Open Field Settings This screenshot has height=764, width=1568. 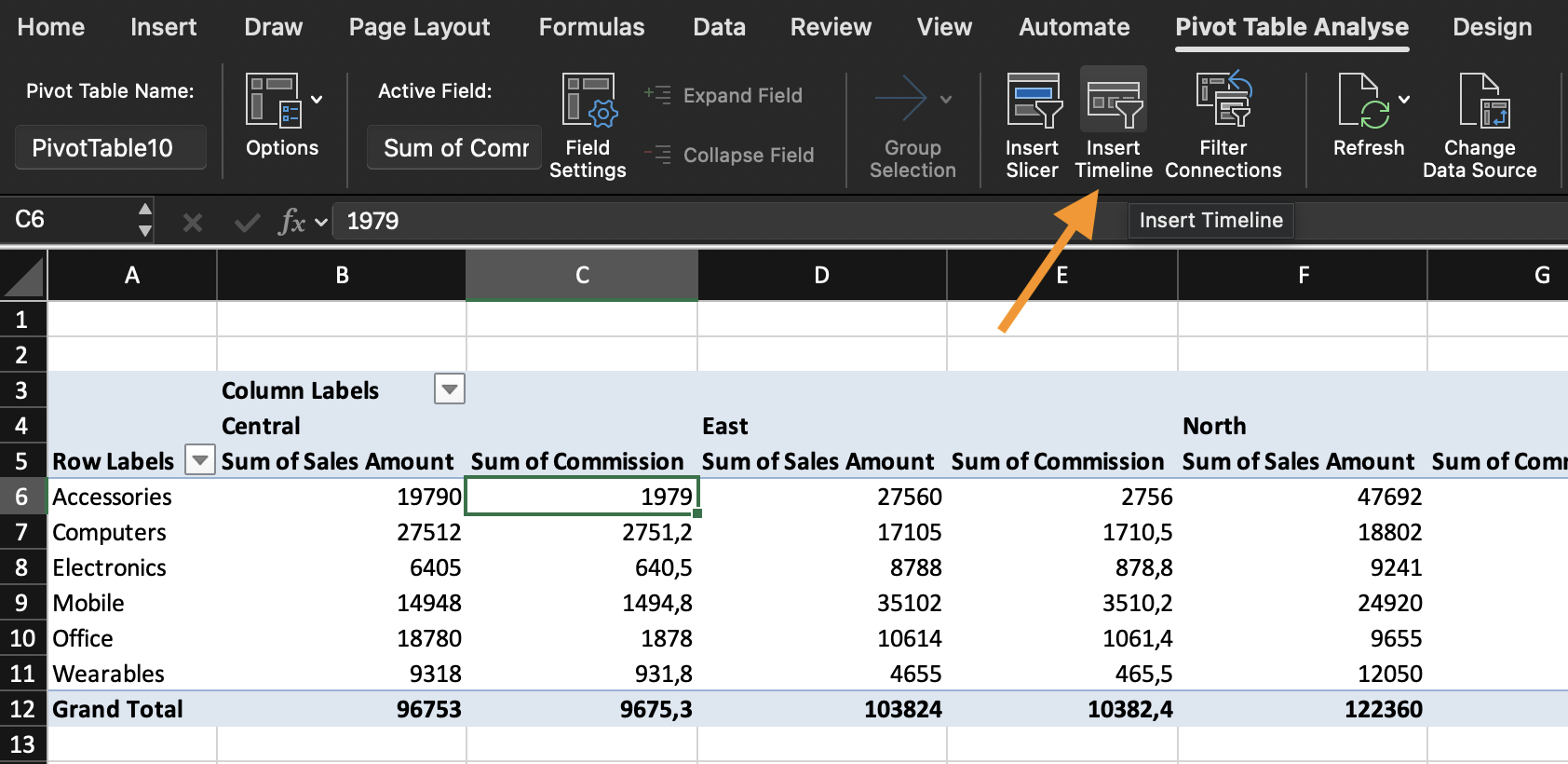[x=588, y=101]
